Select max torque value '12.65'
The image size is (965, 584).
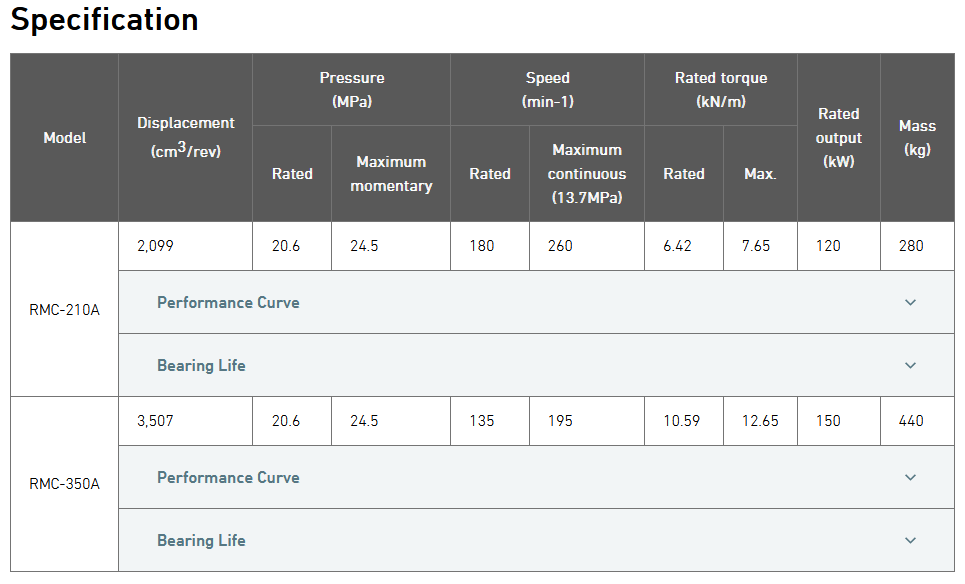[760, 421]
